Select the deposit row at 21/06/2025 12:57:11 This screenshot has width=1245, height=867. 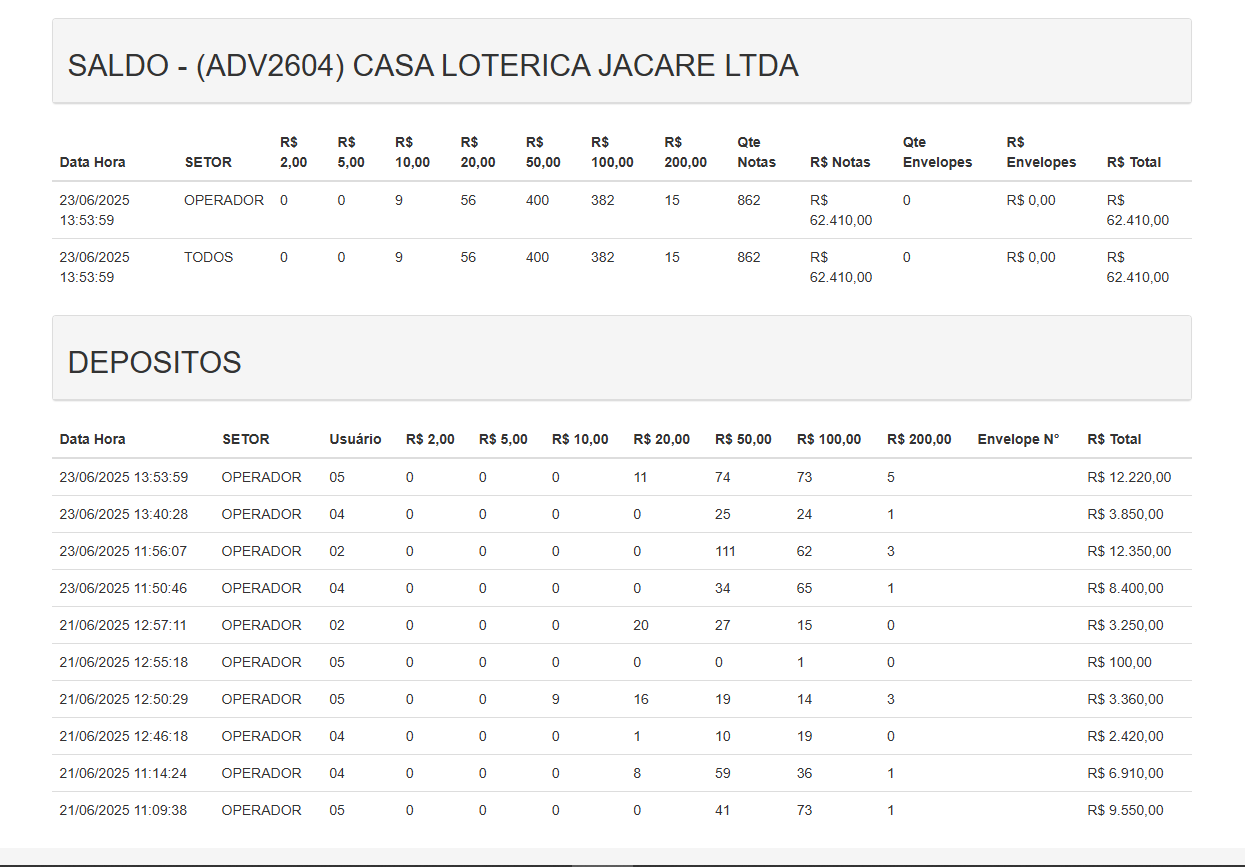click(x=124, y=625)
